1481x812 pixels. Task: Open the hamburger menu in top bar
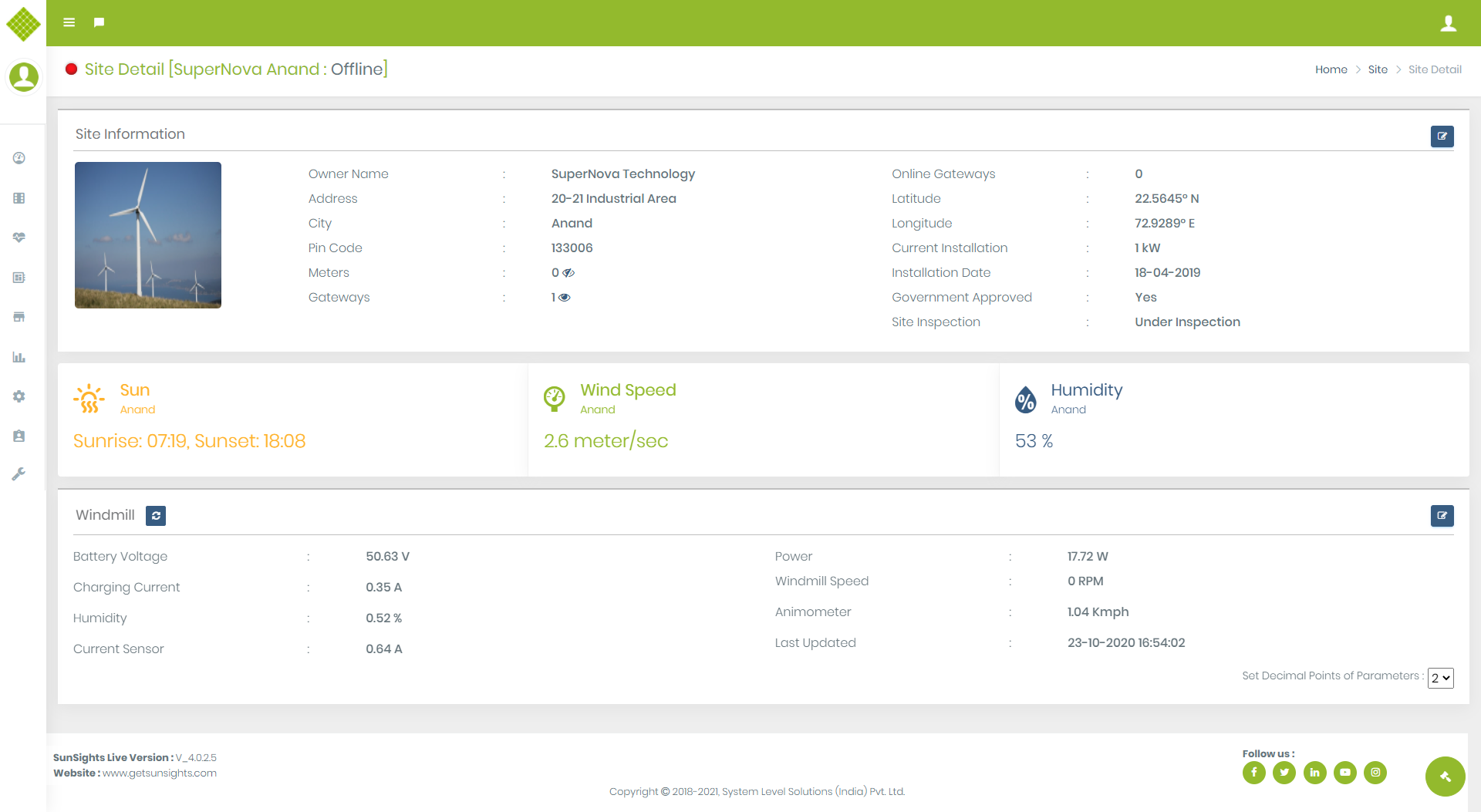[x=69, y=22]
